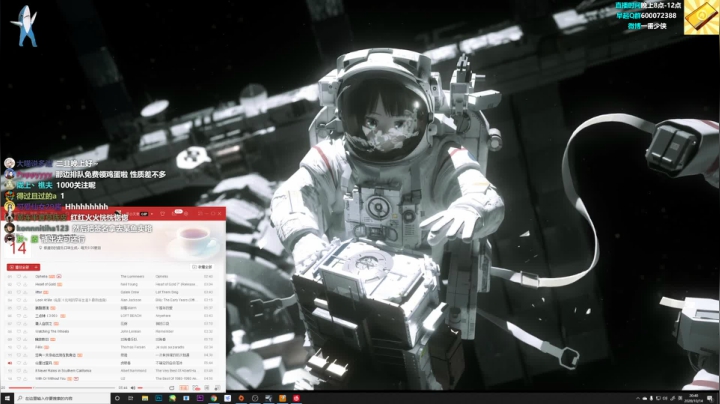Screen dimensions: 720x404
Task: Click the Collect All button in player
Action: tap(202, 267)
